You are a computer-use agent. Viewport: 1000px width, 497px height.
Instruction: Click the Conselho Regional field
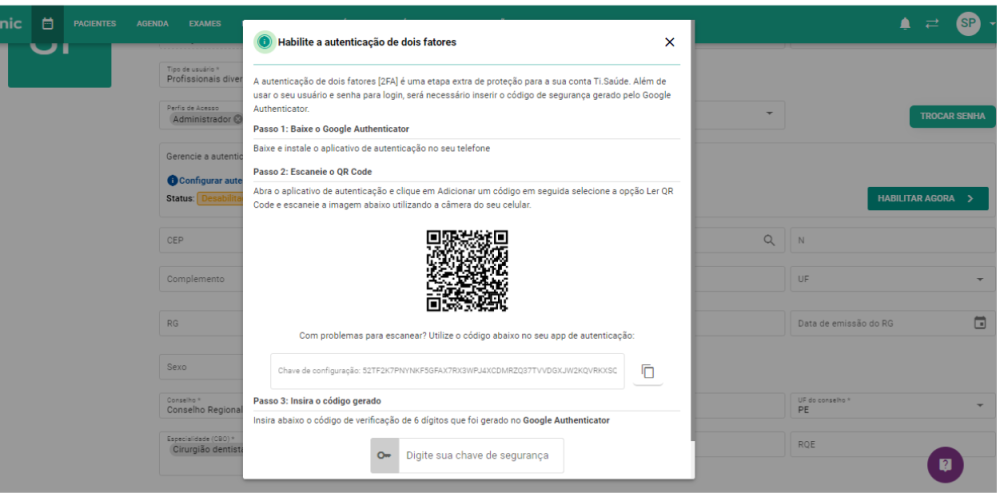tap(201, 406)
